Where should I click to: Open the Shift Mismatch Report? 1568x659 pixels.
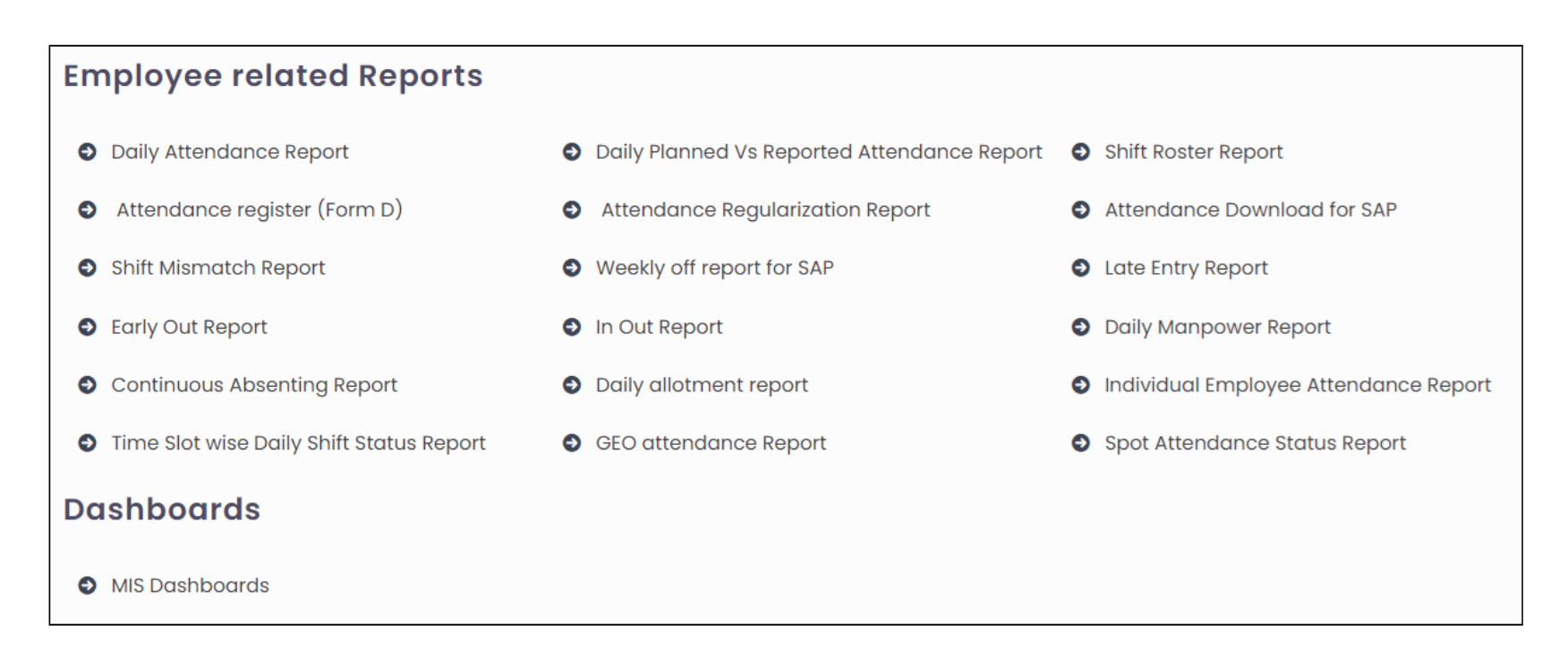[x=217, y=268]
